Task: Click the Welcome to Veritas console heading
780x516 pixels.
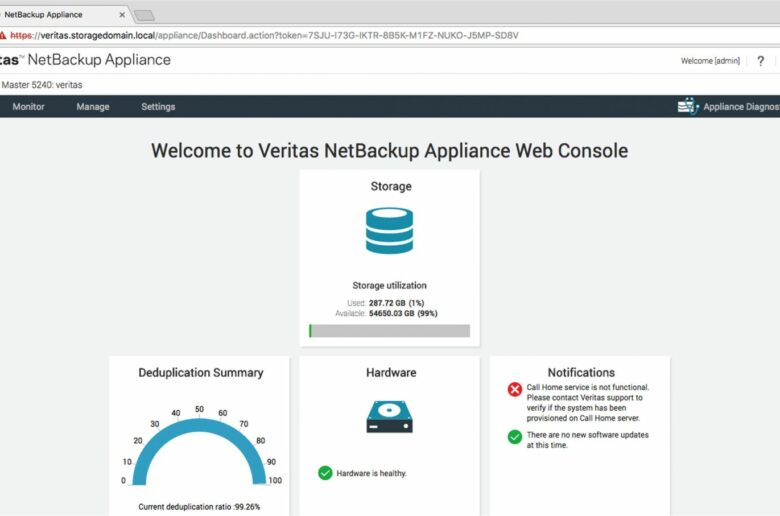Action: point(390,151)
